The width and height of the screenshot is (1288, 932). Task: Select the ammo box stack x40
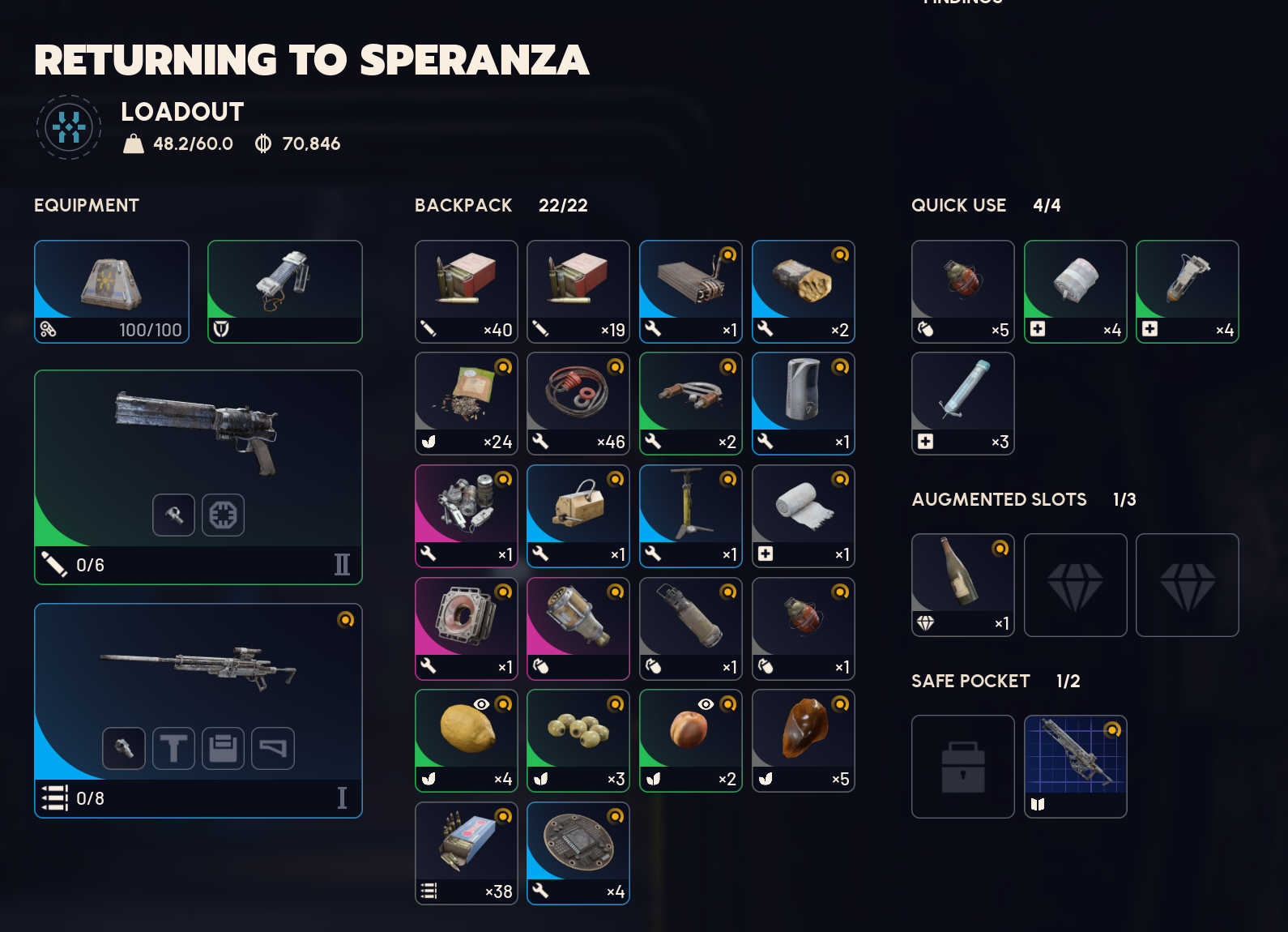pyautogui.click(x=466, y=291)
